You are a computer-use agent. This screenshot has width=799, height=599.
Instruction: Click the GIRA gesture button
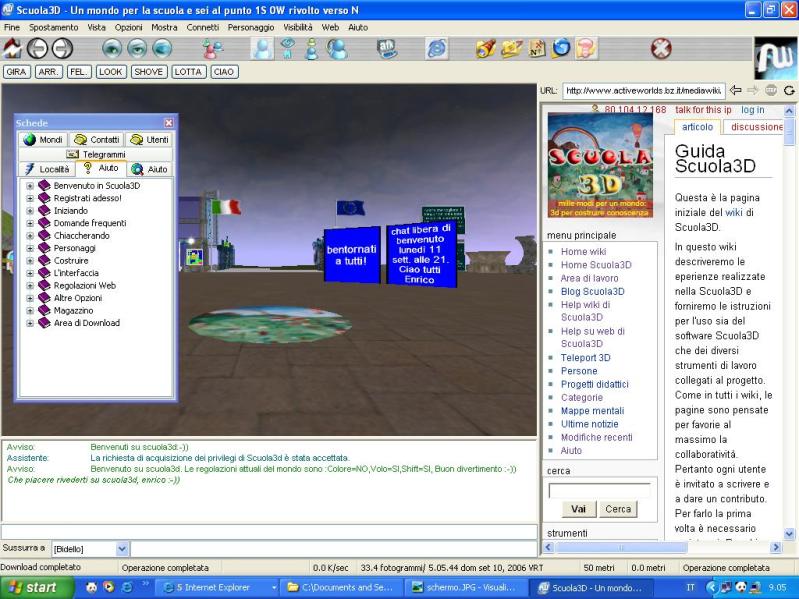point(16,72)
